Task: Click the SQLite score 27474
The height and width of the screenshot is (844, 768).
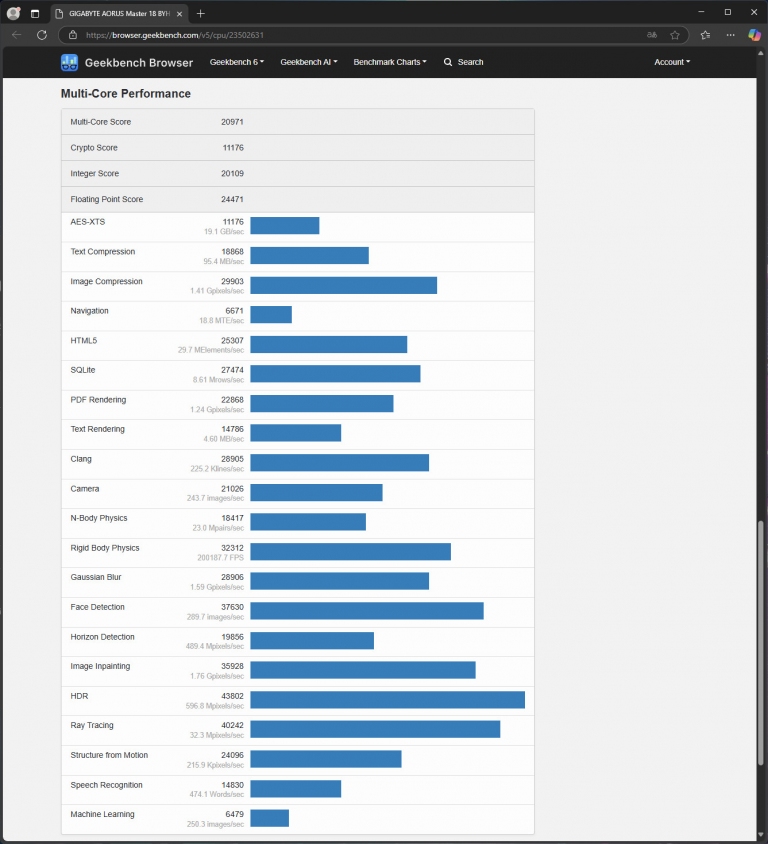Action: pyautogui.click(x=232, y=370)
